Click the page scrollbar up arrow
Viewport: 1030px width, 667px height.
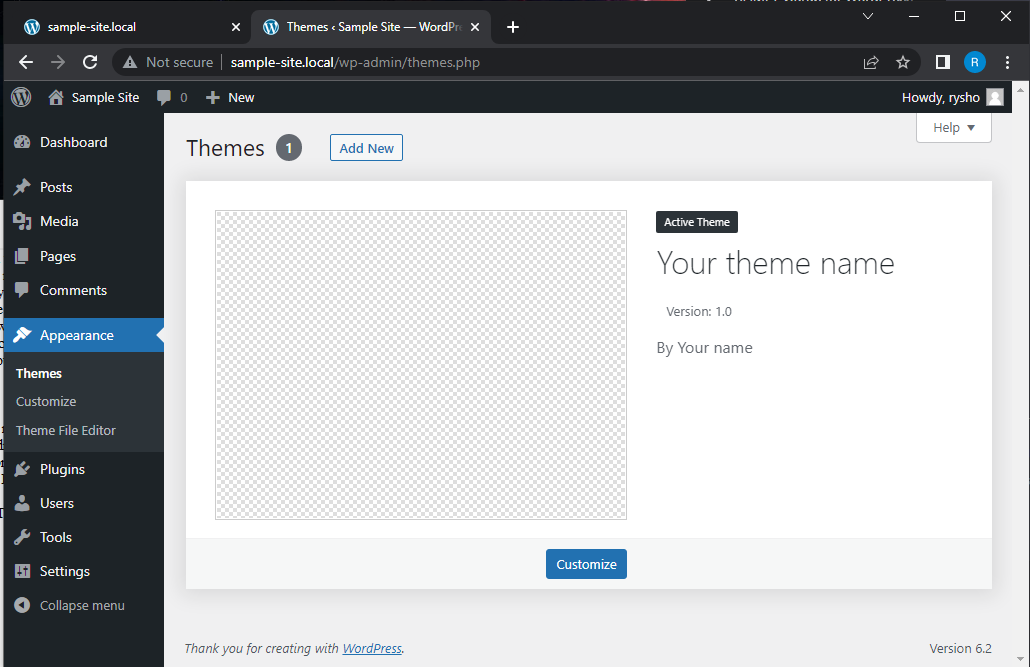coord(1020,89)
